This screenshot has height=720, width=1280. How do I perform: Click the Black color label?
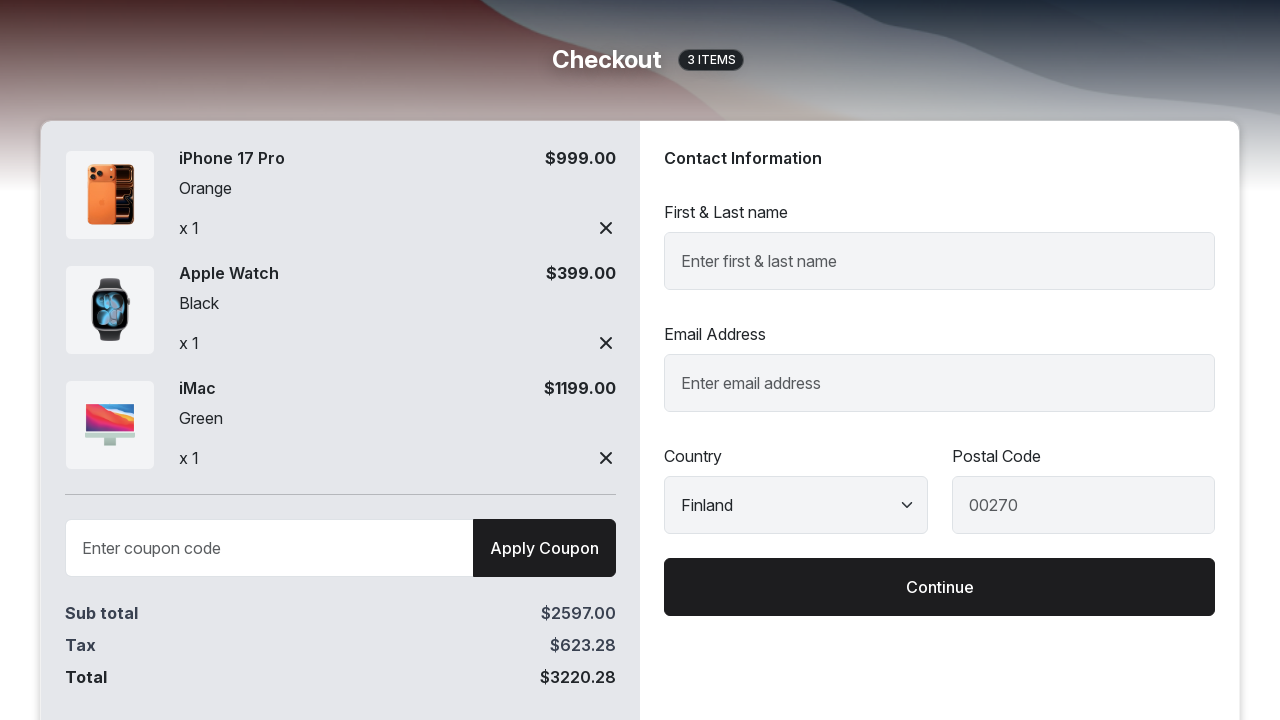pos(199,303)
